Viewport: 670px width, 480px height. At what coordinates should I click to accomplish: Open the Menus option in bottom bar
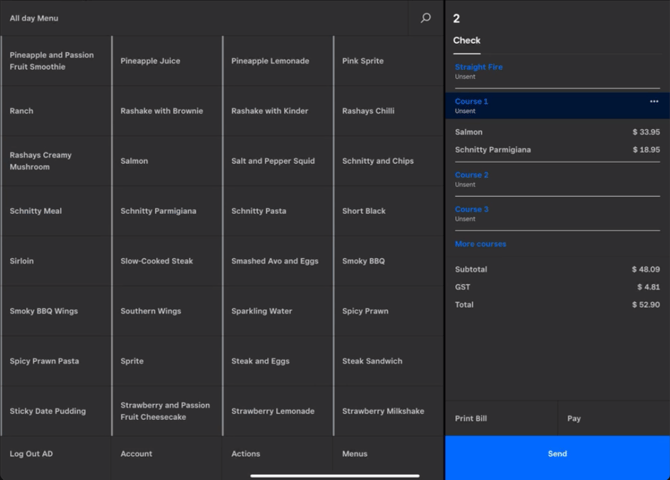[355, 454]
